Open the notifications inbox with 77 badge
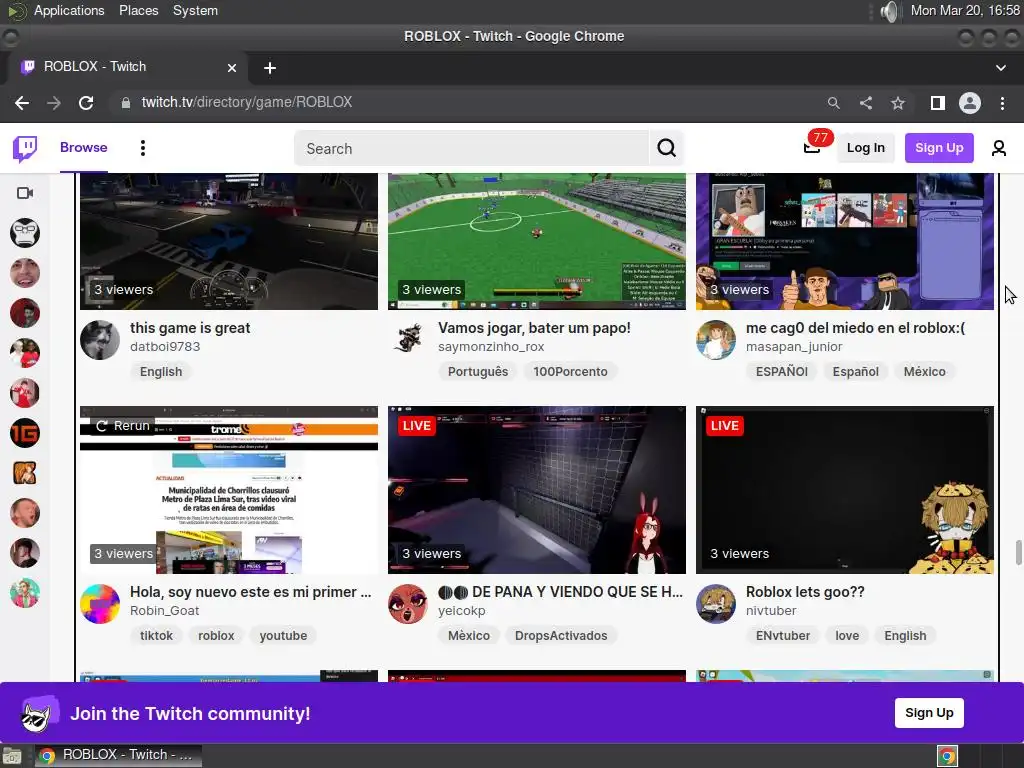This screenshot has height=768, width=1024. point(812,148)
